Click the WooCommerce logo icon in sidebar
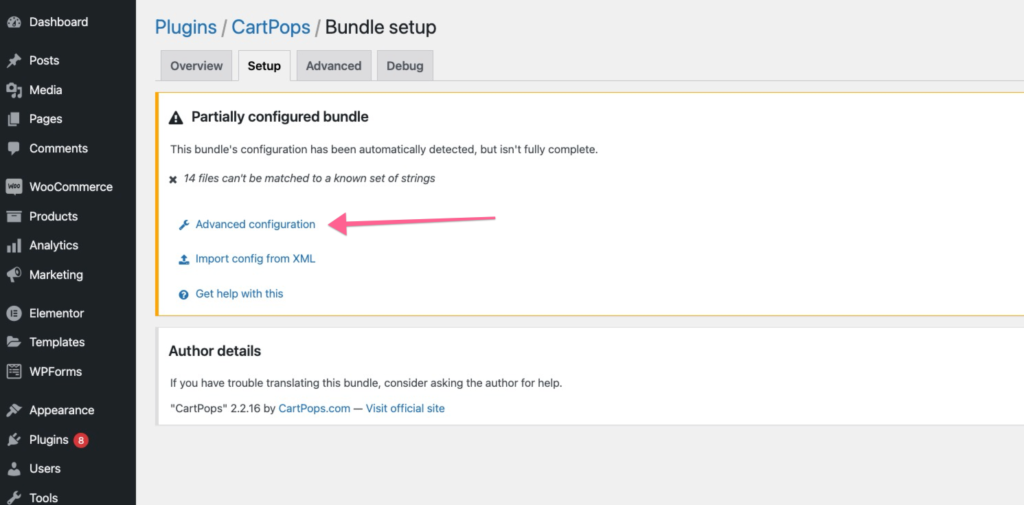Screen dimensions: 1024x505 (x=14, y=187)
